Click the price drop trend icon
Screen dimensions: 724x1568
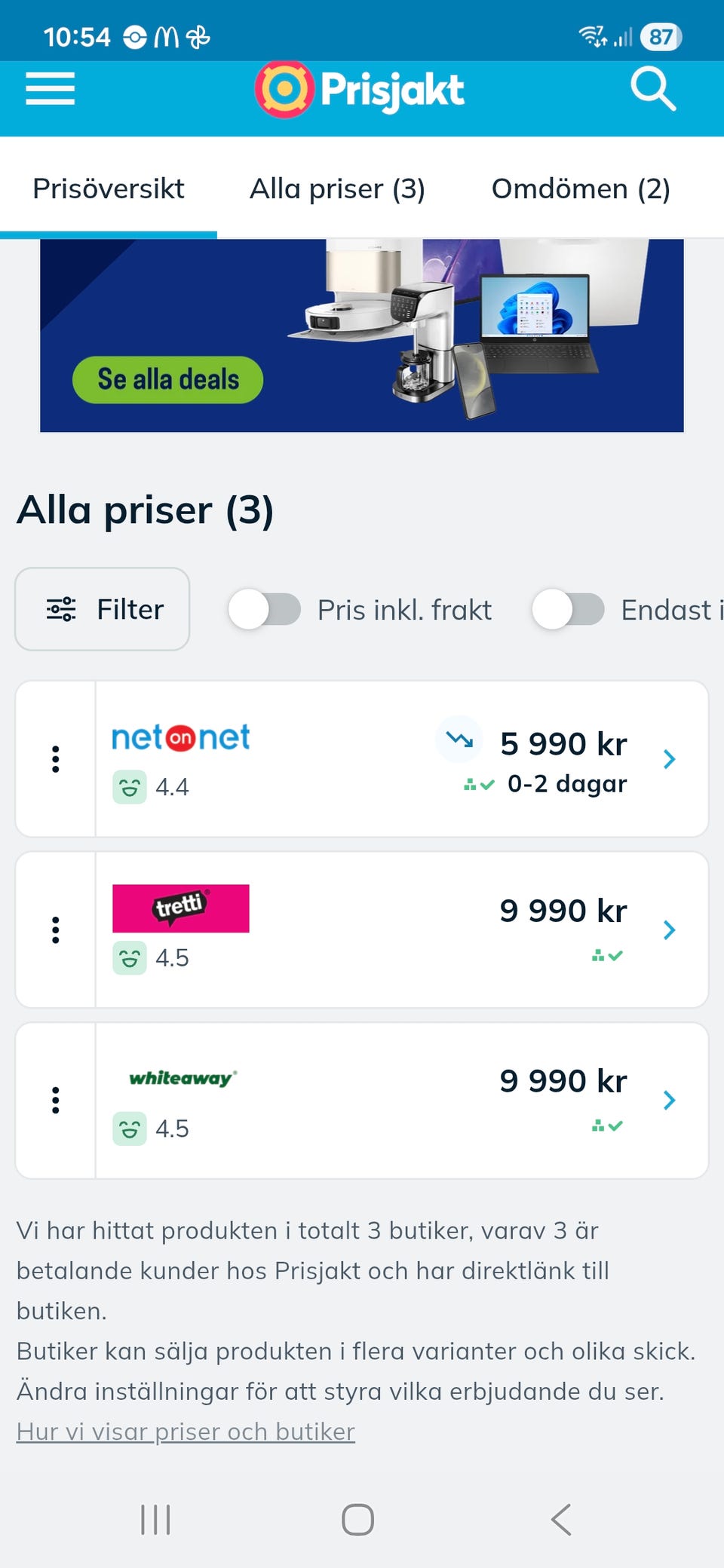(x=459, y=740)
